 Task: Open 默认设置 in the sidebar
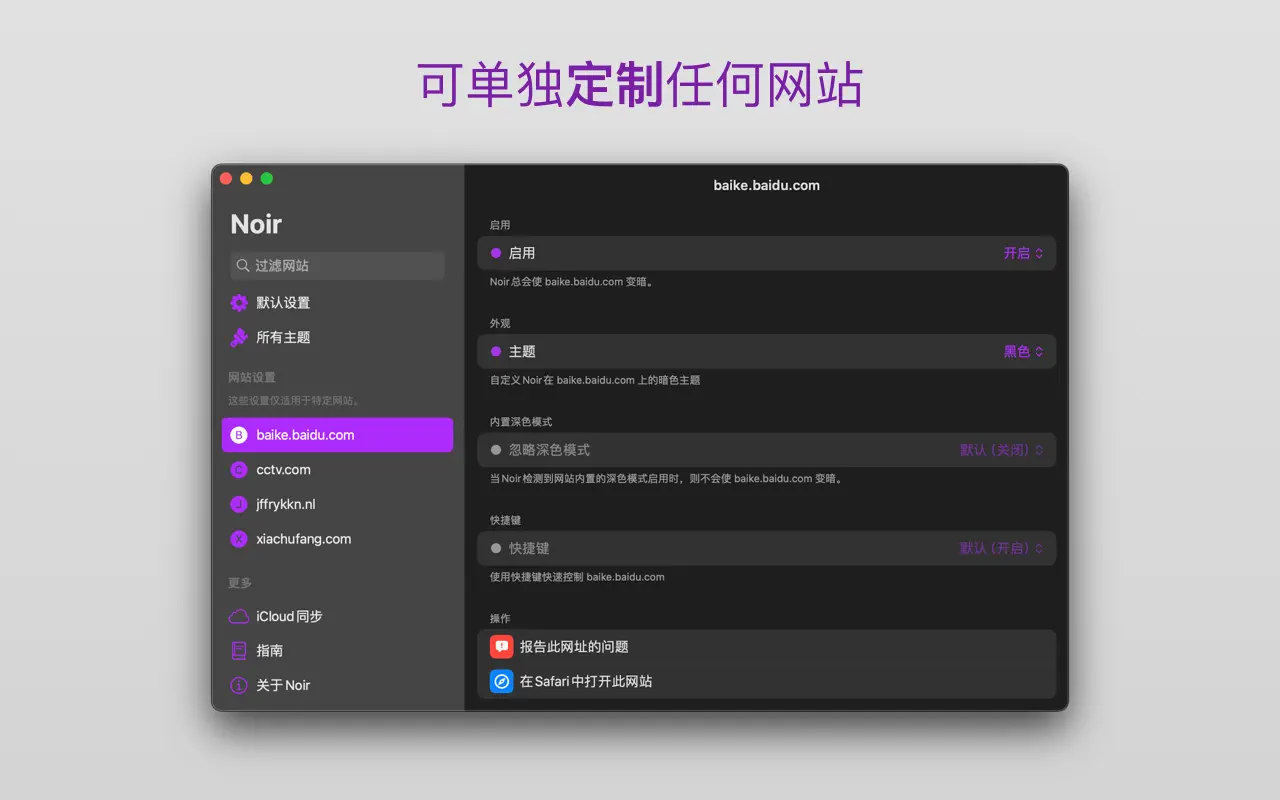pos(337,303)
